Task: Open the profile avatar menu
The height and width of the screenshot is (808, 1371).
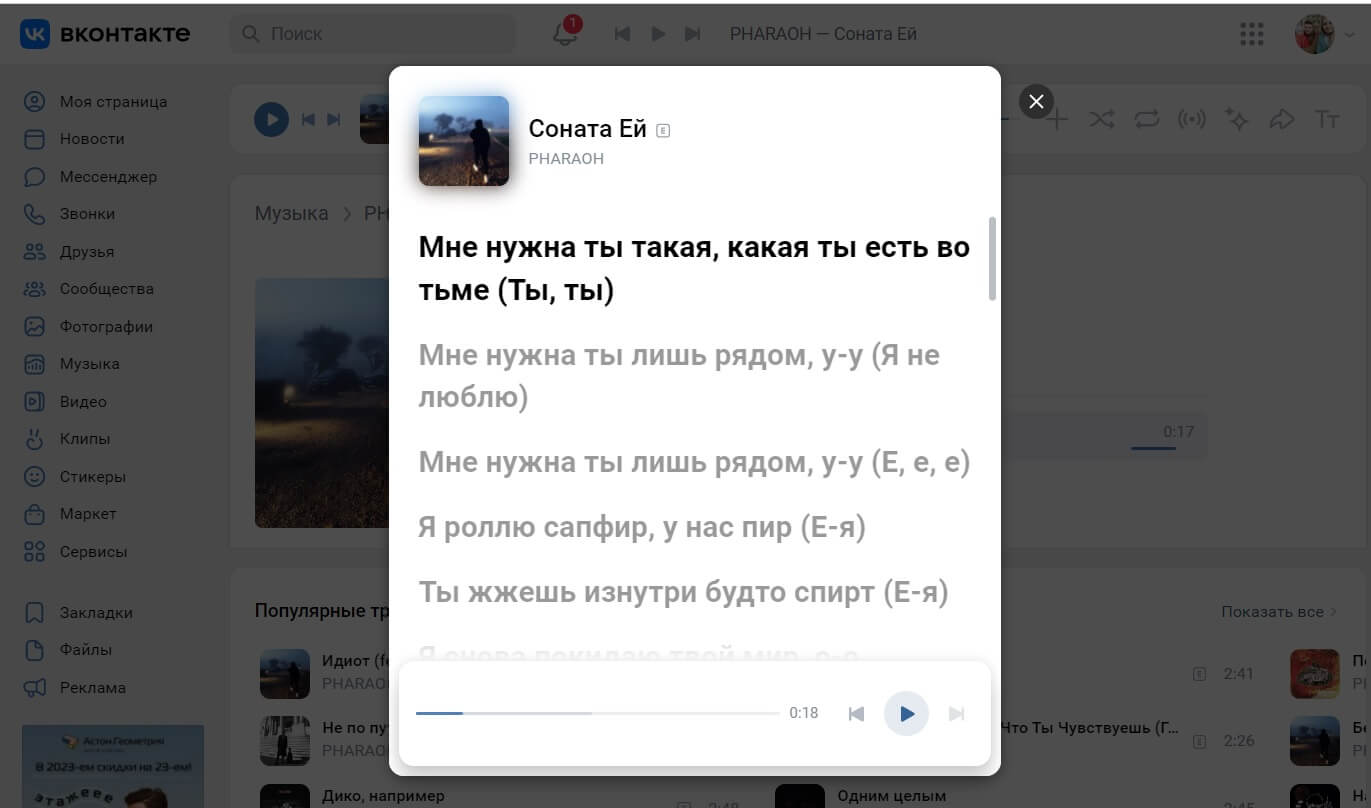Action: pyautogui.click(x=1323, y=34)
